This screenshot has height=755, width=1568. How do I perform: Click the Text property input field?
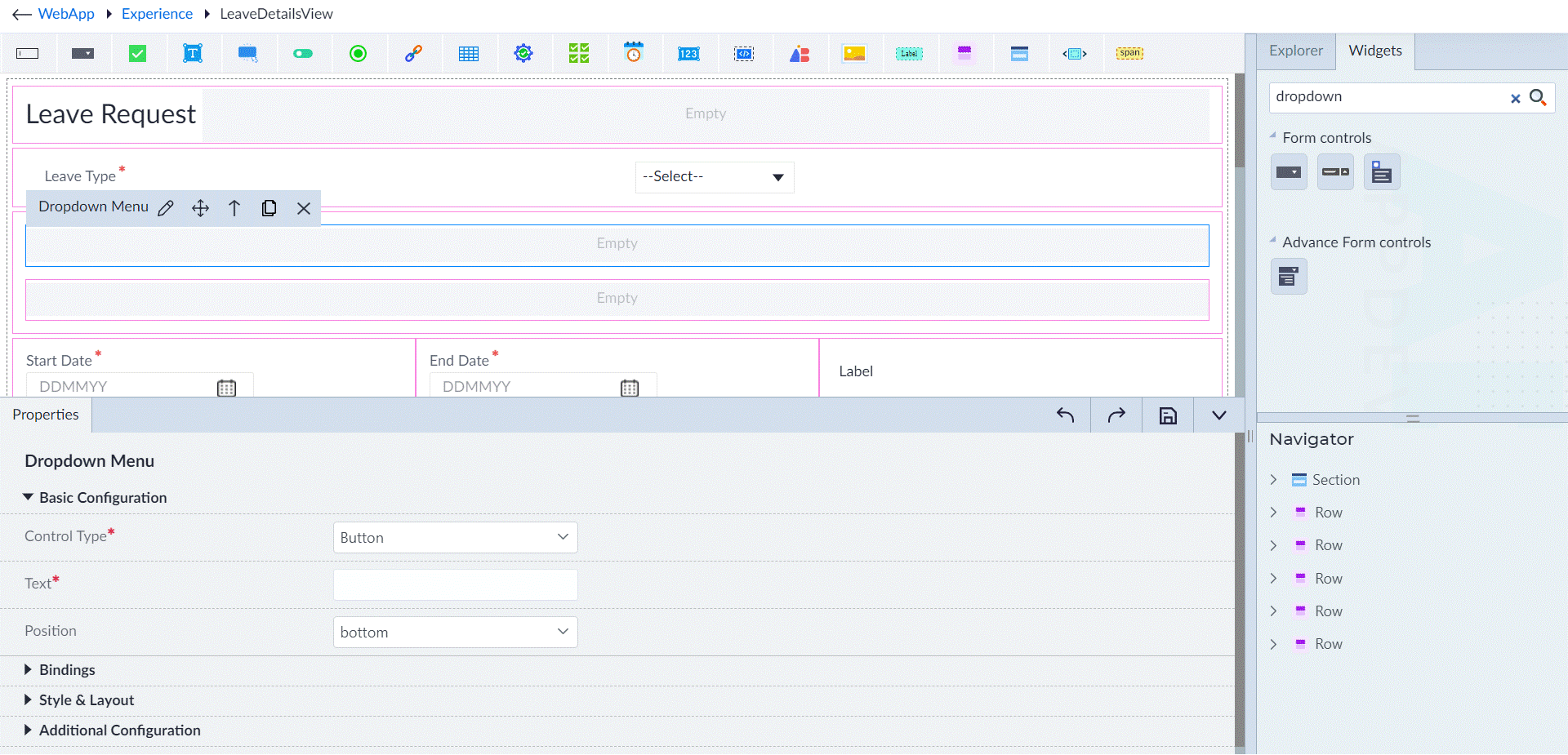[x=456, y=585]
